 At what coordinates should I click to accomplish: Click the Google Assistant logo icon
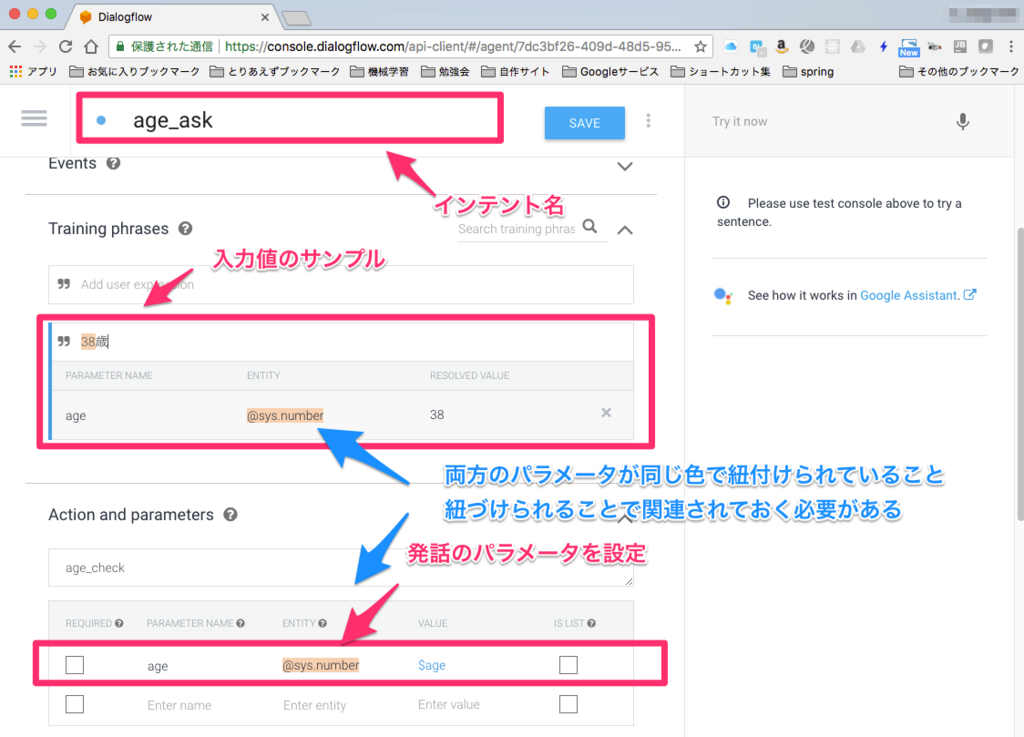pyautogui.click(x=723, y=296)
